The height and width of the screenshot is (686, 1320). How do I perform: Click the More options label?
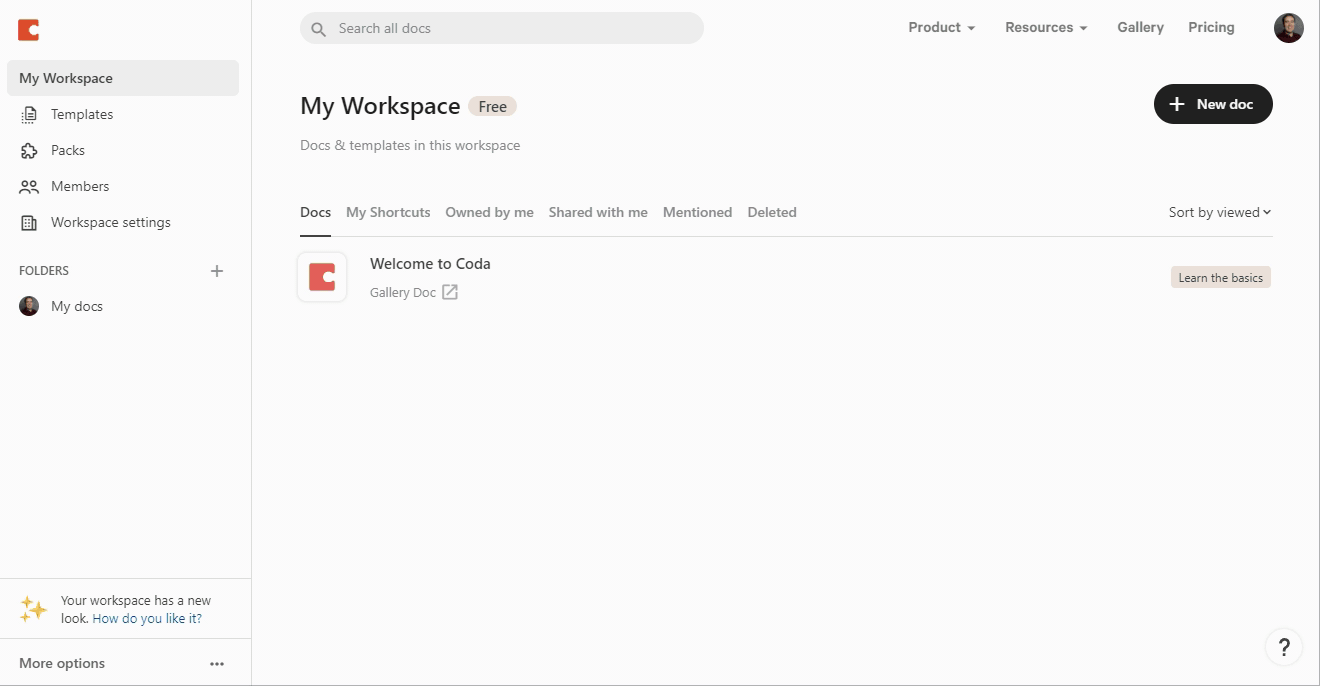pos(62,663)
